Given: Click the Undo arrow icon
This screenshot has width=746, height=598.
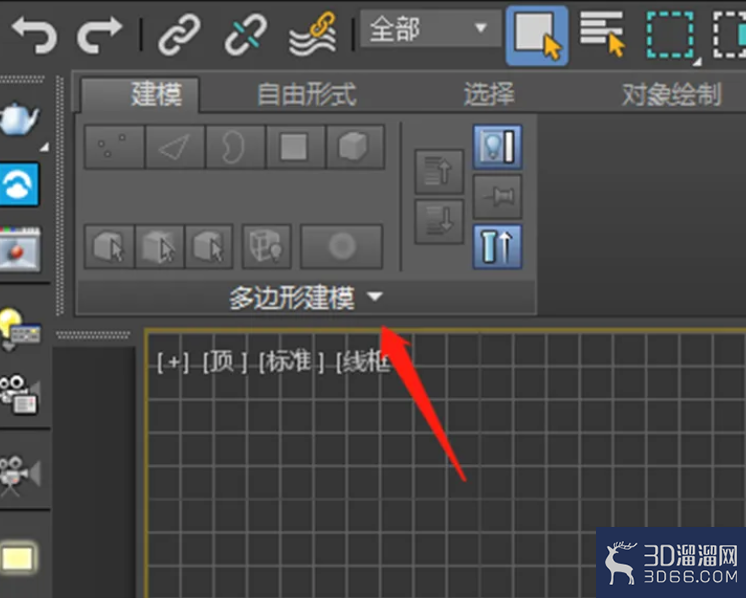Looking at the screenshot, I should [34, 34].
